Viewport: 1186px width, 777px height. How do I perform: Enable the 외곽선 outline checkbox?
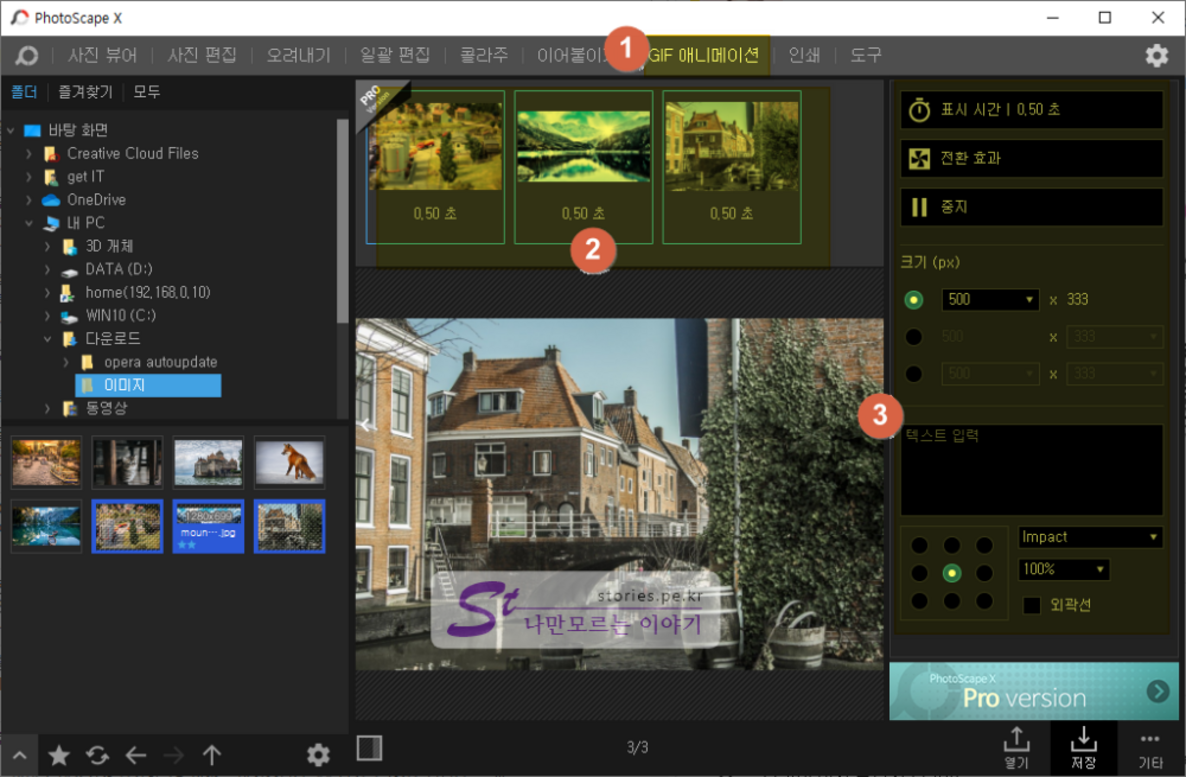tap(1032, 605)
